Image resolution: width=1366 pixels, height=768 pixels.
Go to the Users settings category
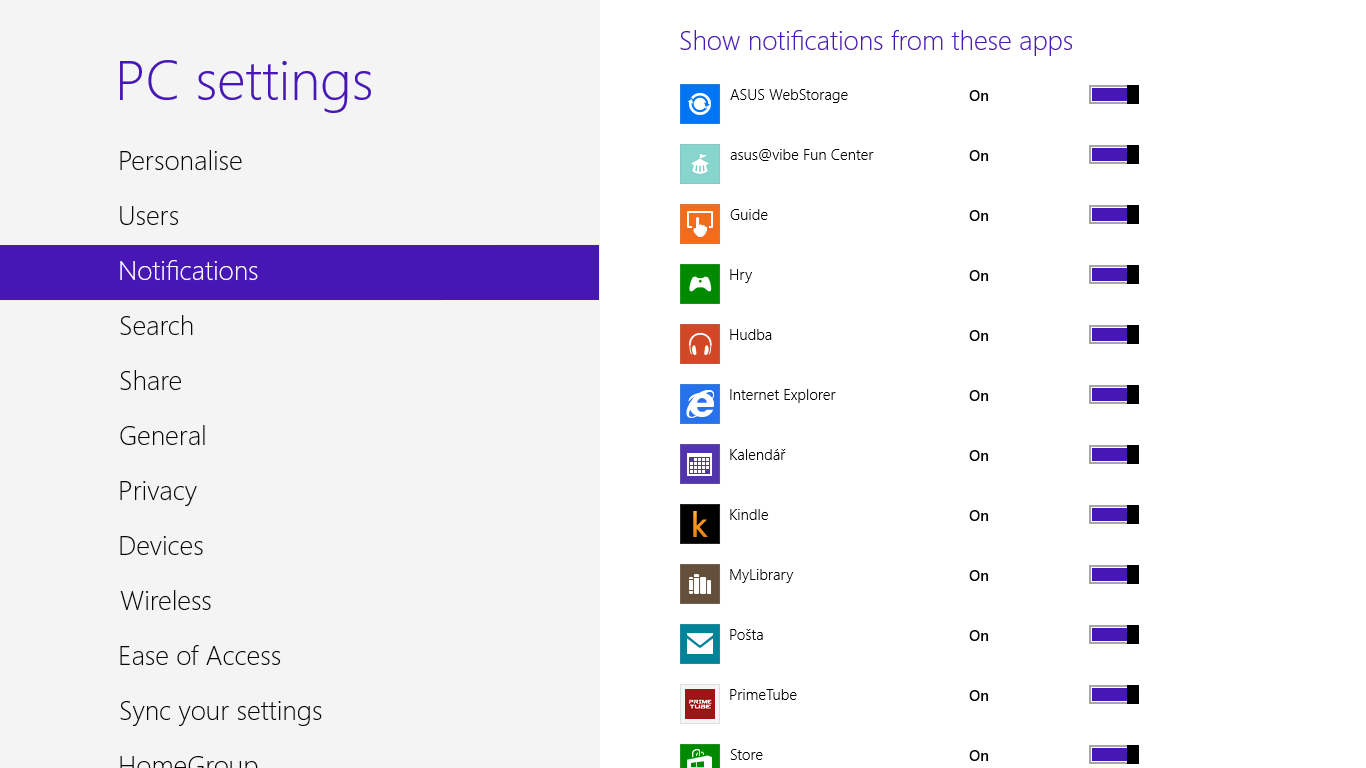149,216
